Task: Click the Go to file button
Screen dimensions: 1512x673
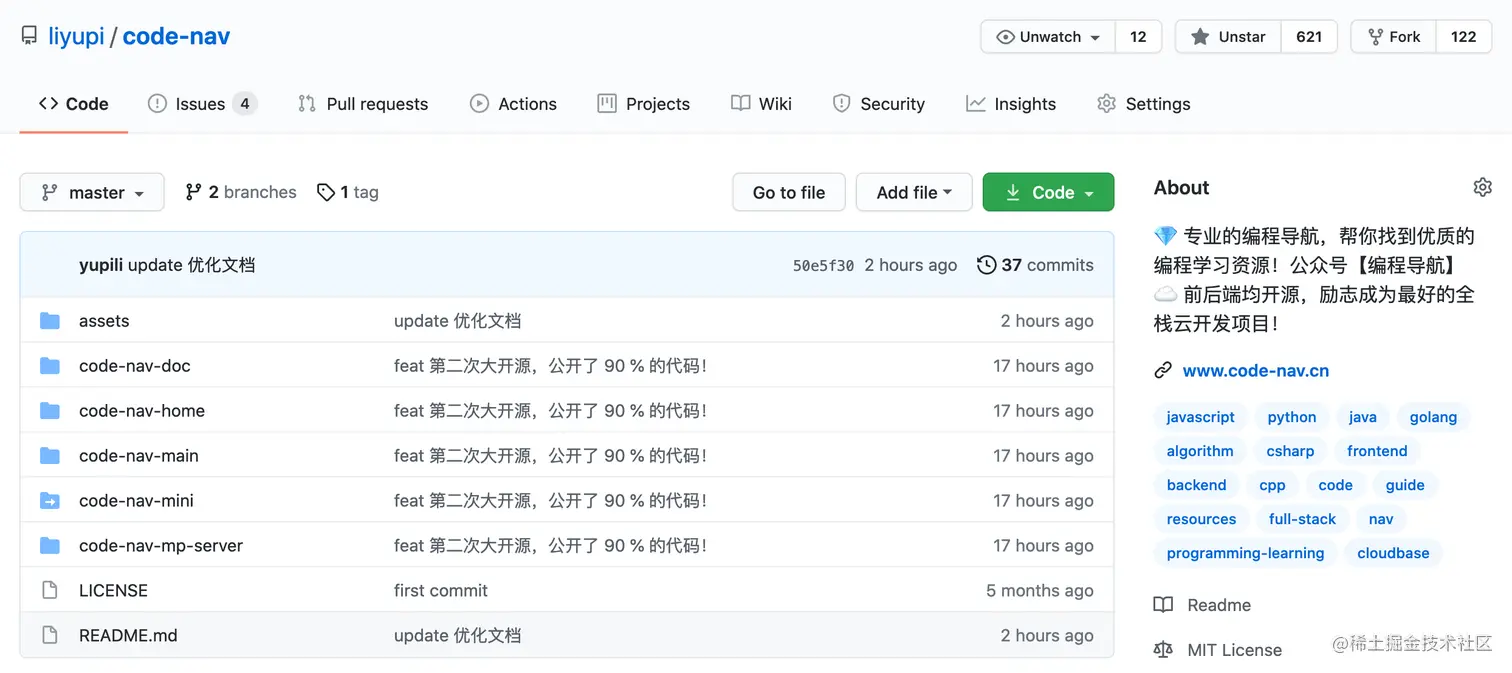Action: [789, 192]
